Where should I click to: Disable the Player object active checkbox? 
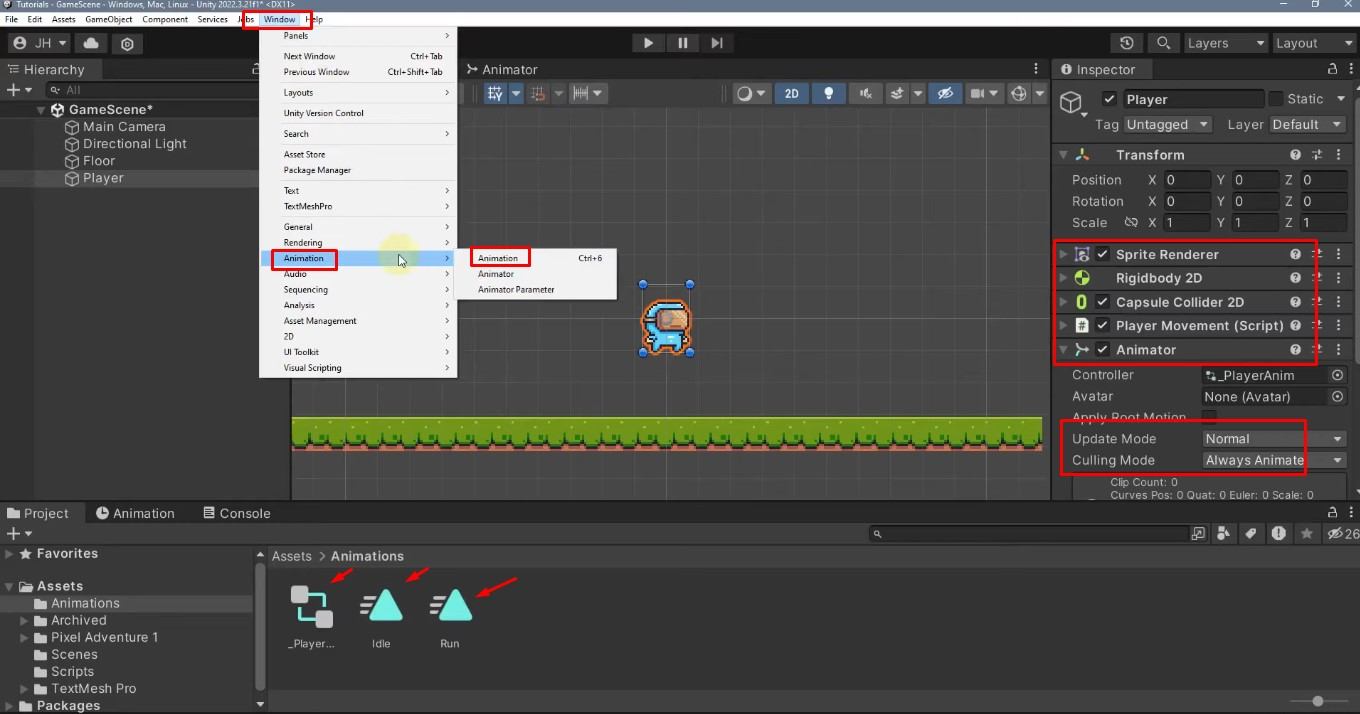tap(1109, 99)
